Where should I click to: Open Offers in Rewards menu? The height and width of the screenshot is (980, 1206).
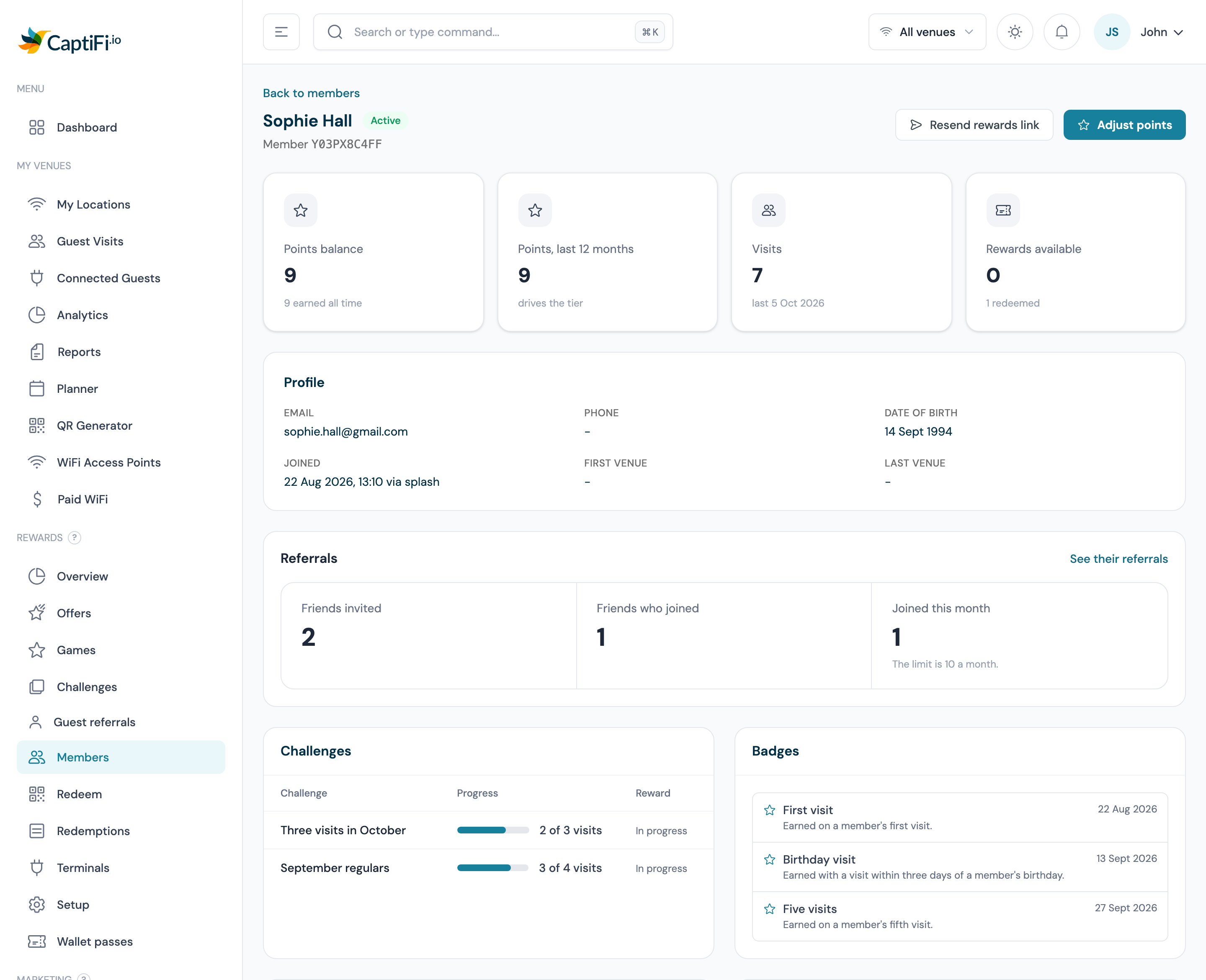pos(121,613)
